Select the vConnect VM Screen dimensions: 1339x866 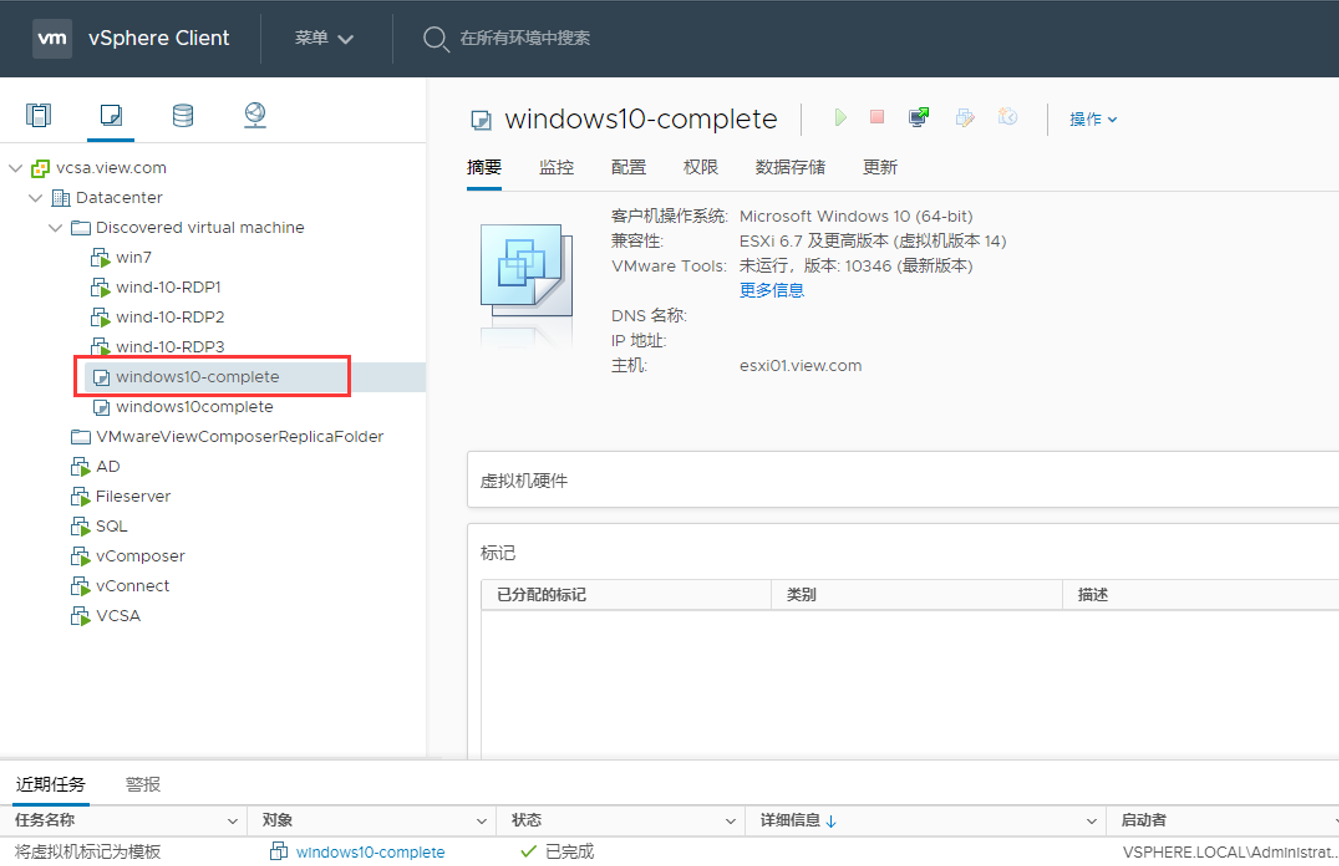coord(132,586)
